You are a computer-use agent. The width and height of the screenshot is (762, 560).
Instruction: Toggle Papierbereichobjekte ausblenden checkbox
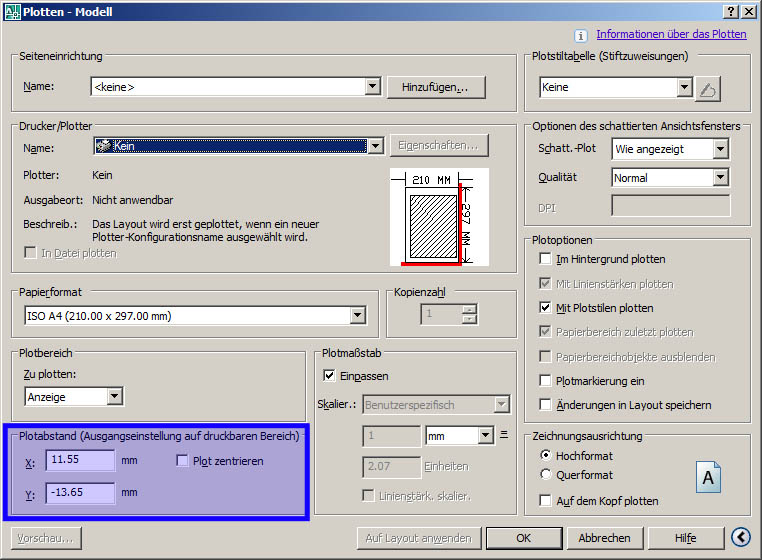(x=545, y=356)
